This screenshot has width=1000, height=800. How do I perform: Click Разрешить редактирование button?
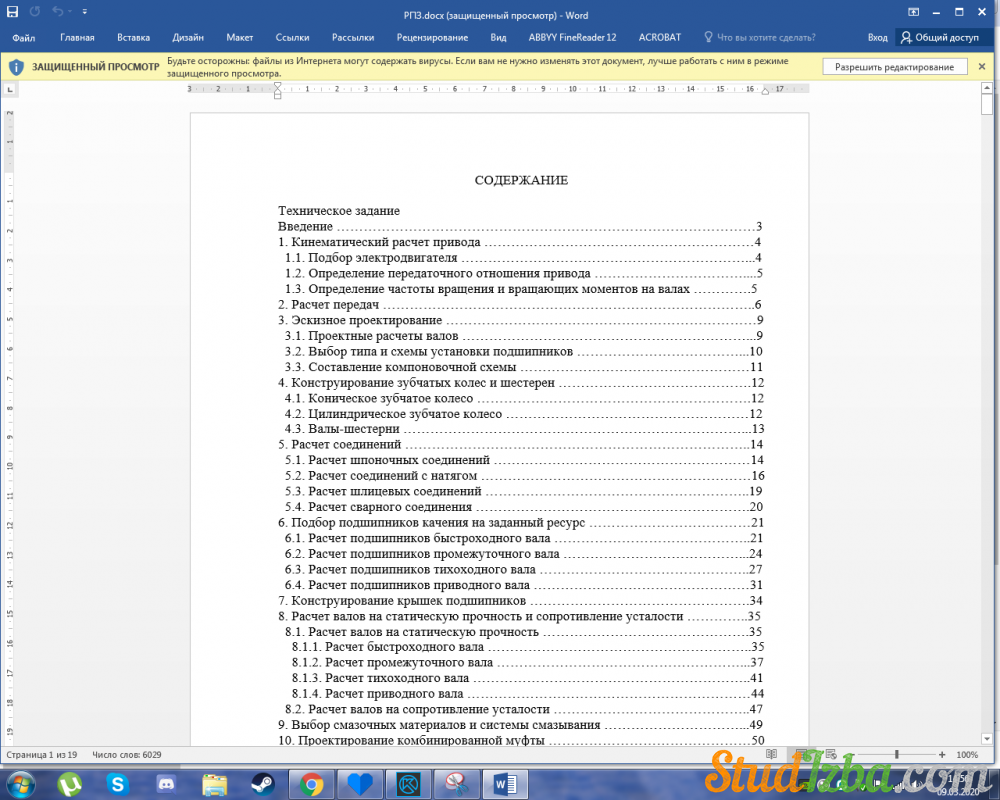click(x=894, y=67)
